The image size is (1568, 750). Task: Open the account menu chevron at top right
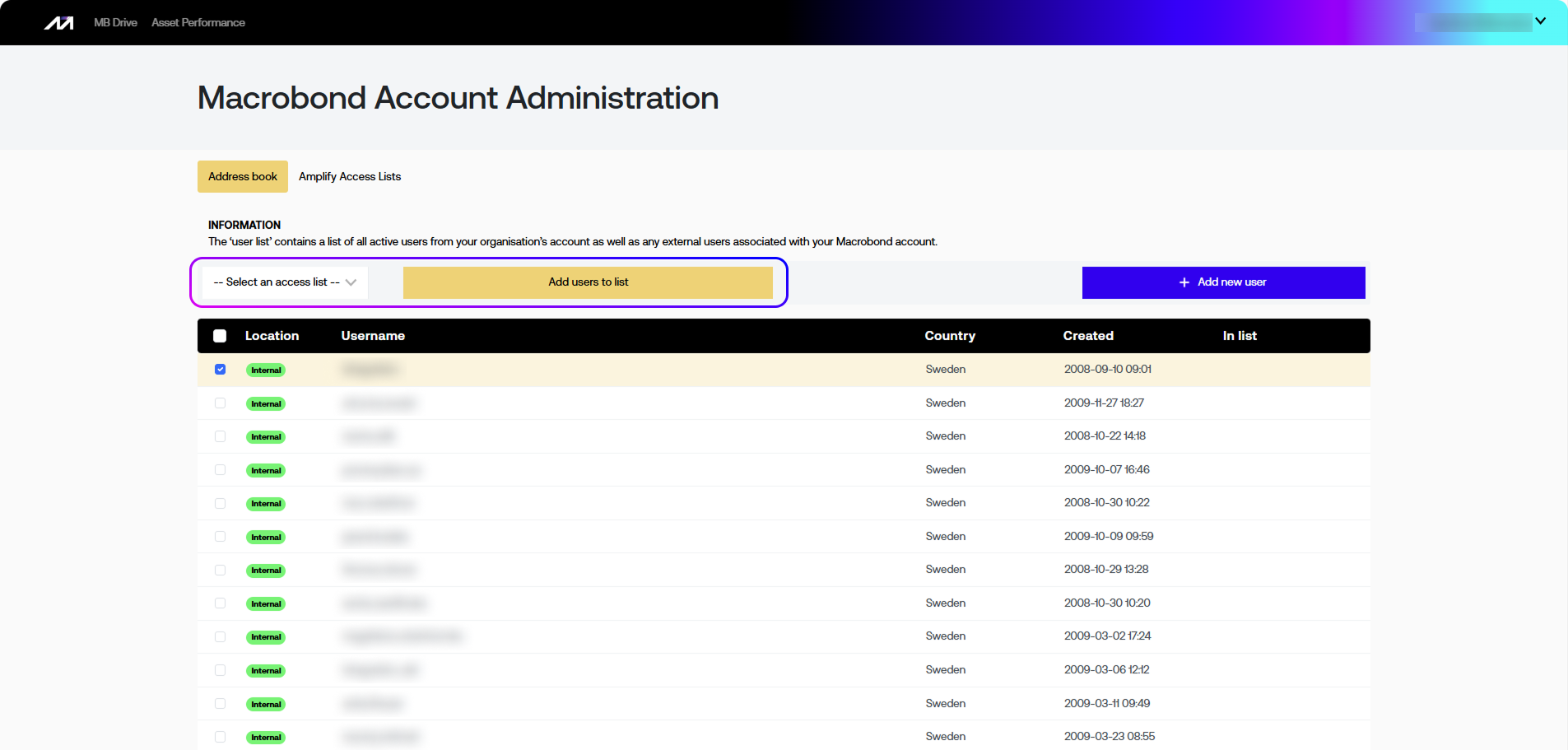[x=1540, y=21]
